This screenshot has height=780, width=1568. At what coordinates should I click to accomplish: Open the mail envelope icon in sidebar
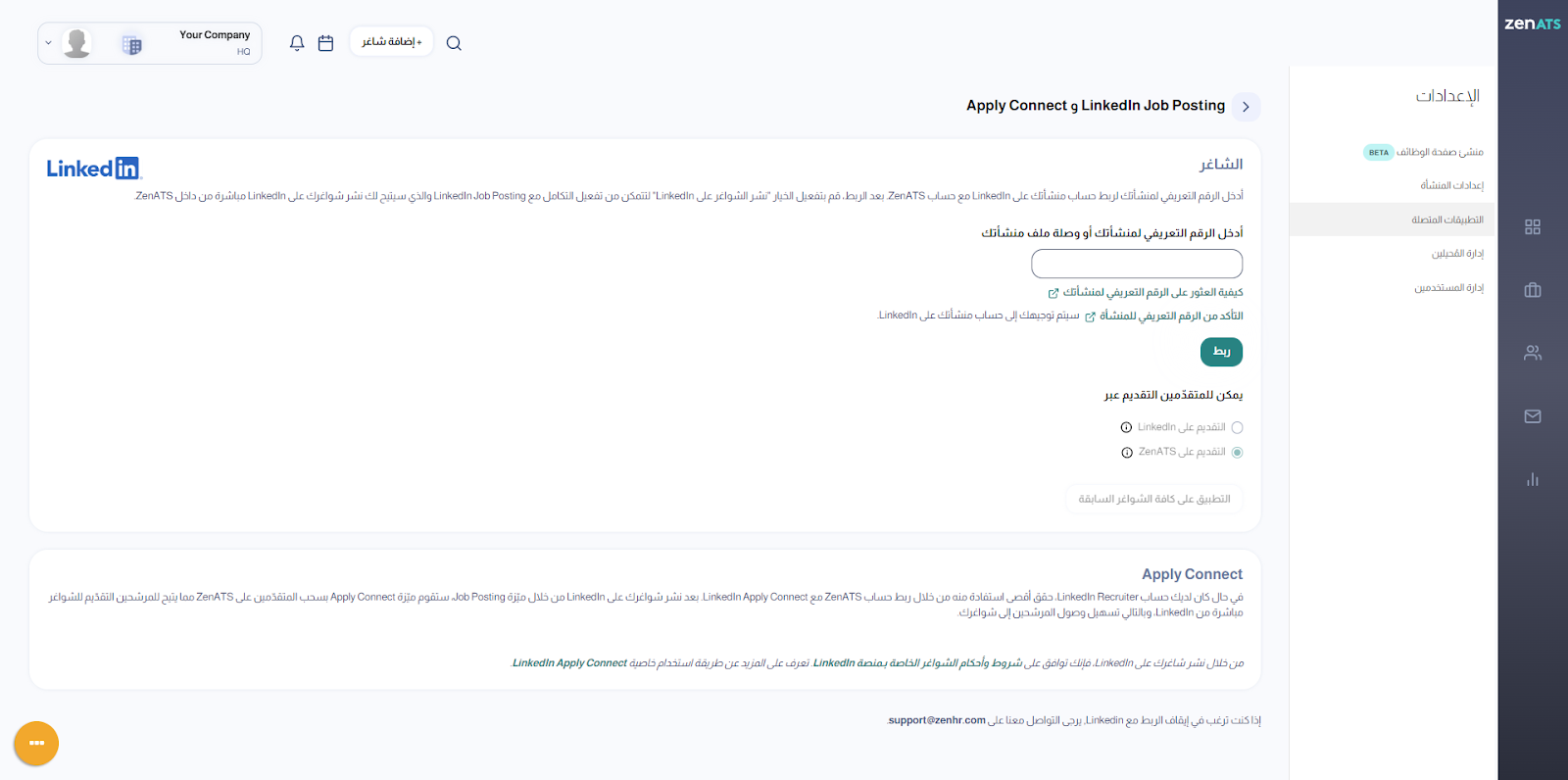pyautogui.click(x=1533, y=416)
